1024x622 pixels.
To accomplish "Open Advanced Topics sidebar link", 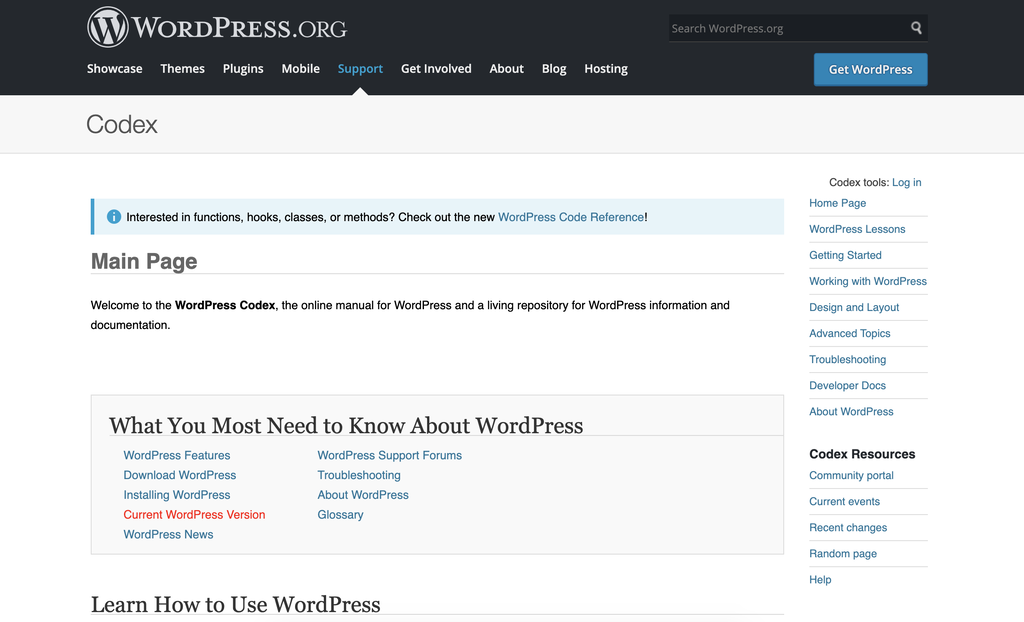I will (x=850, y=334).
